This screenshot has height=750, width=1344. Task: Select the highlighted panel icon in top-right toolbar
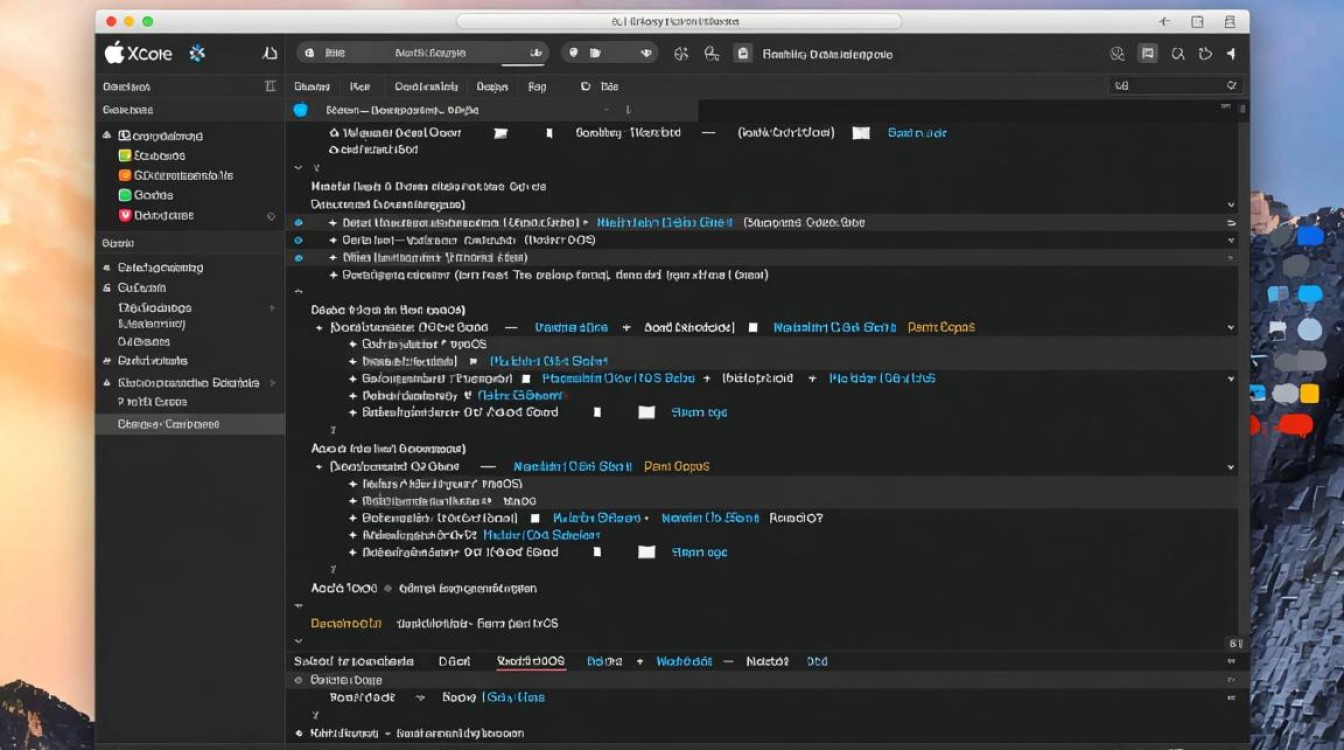pos(1148,54)
